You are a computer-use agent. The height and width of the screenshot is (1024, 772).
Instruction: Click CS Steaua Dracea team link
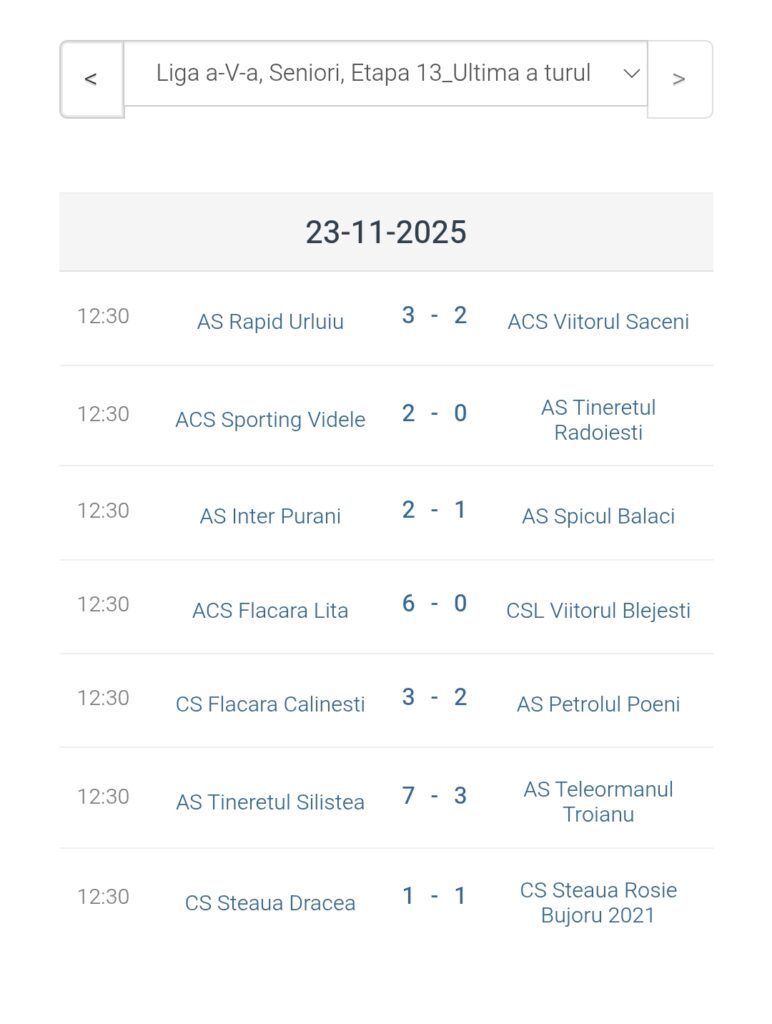click(270, 903)
